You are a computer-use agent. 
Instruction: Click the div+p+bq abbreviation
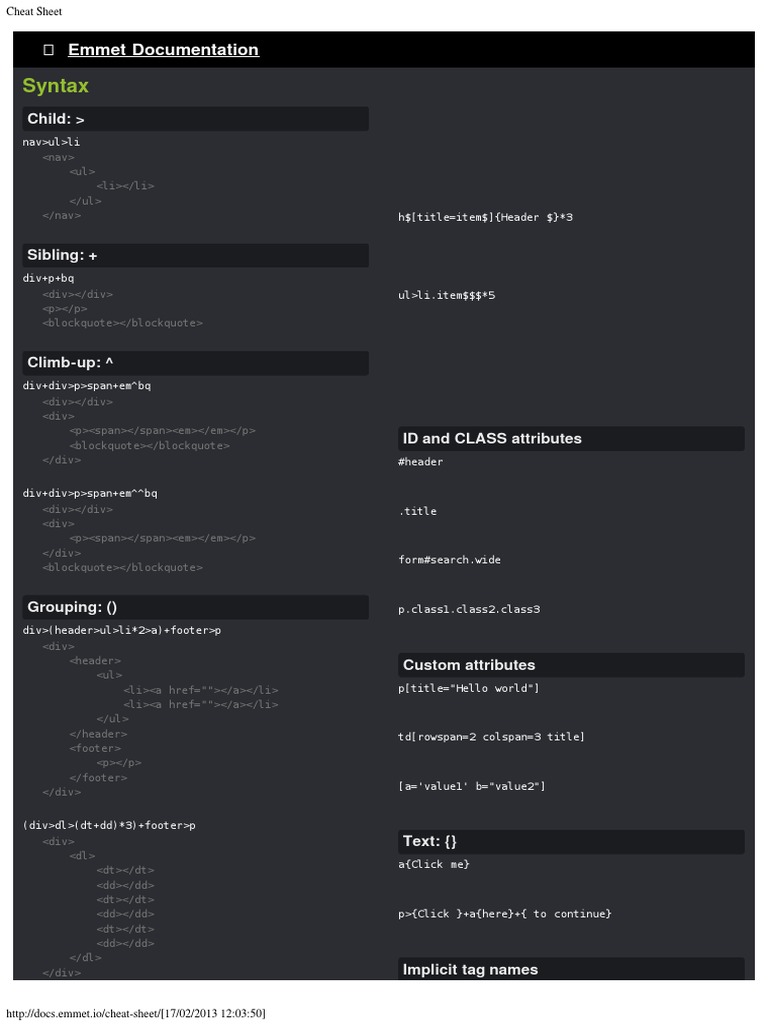point(48,278)
